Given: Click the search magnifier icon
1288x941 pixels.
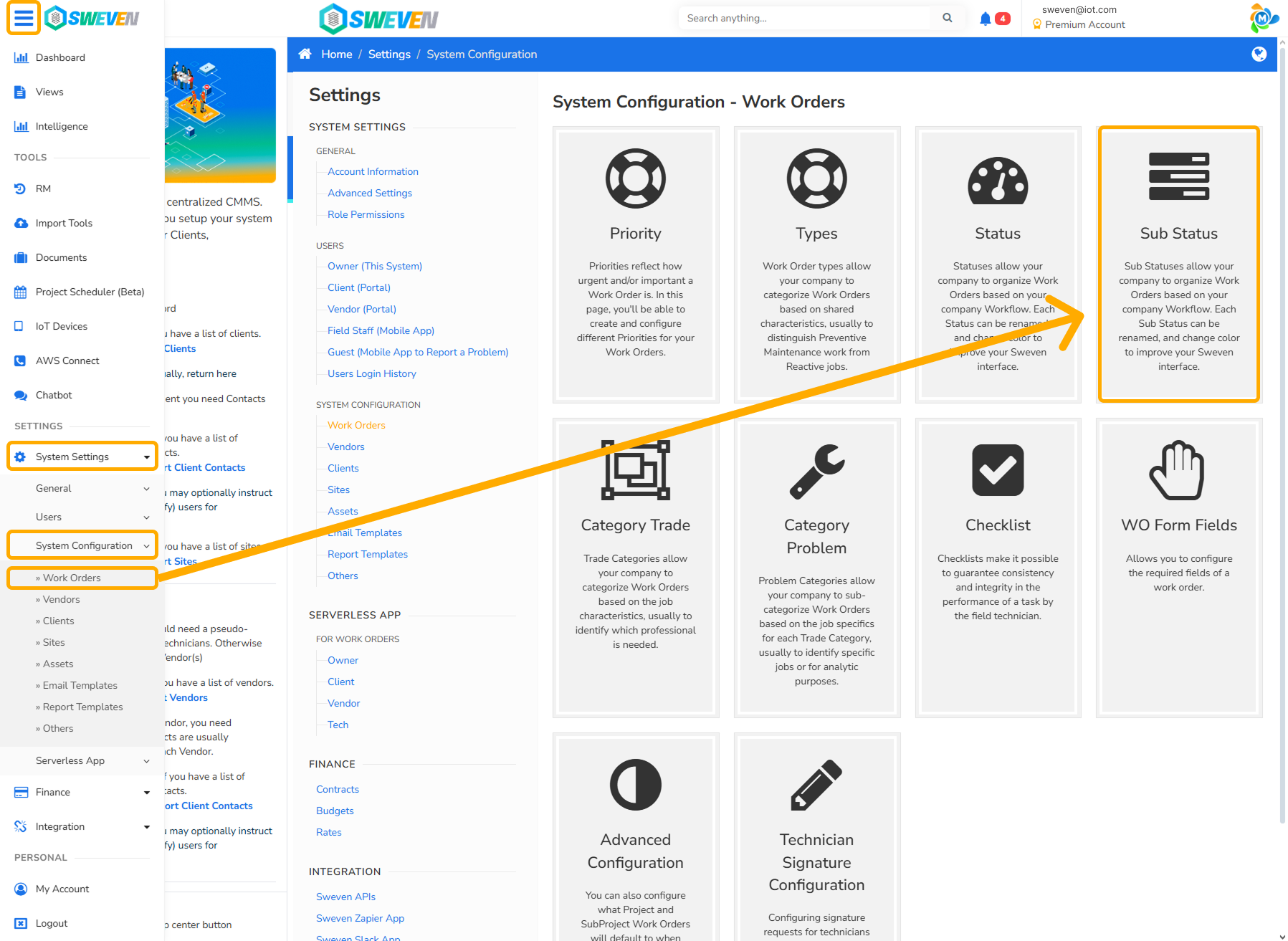Looking at the screenshot, I should [x=948, y=18].
